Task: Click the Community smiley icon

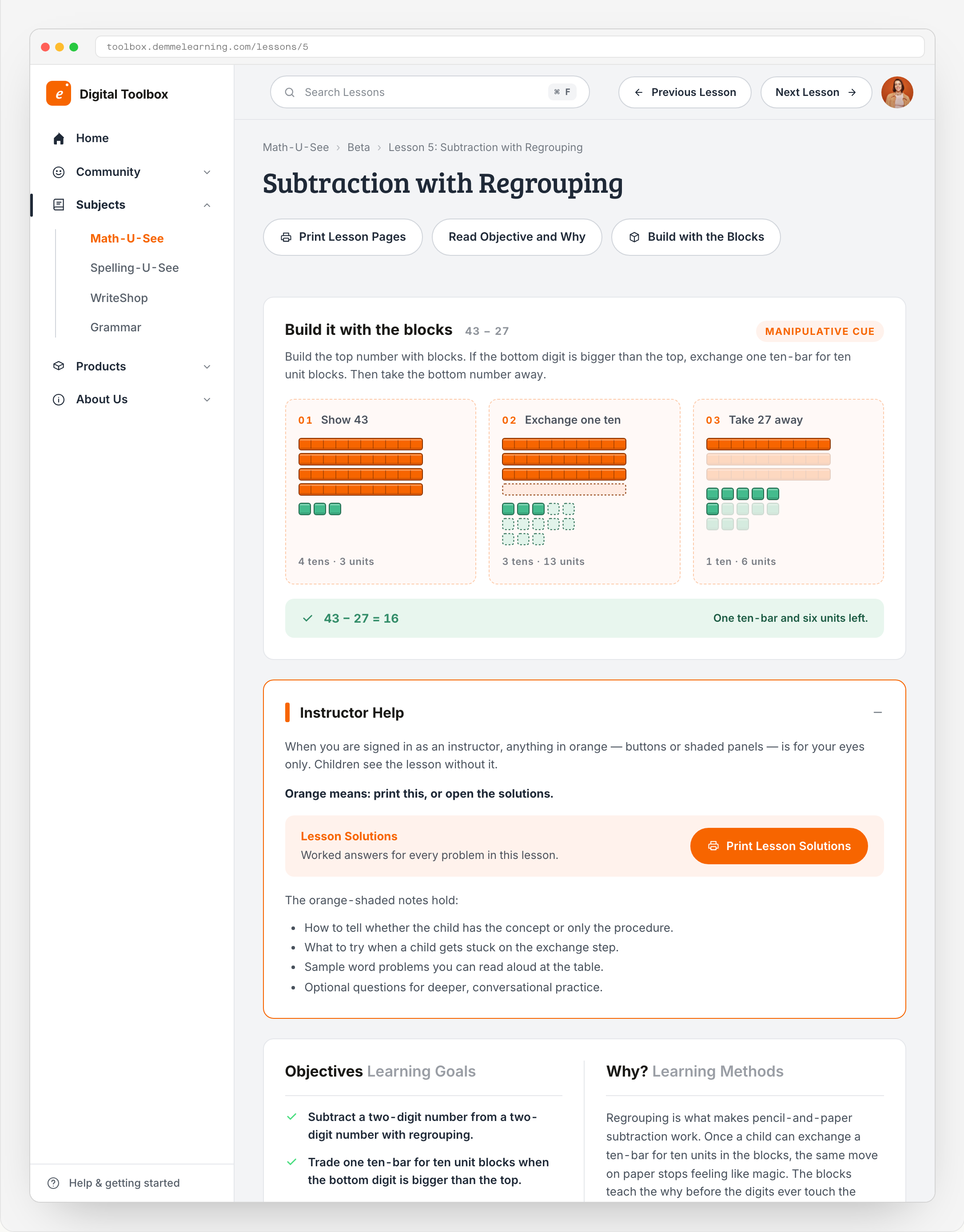Action: tap(59, 172)
